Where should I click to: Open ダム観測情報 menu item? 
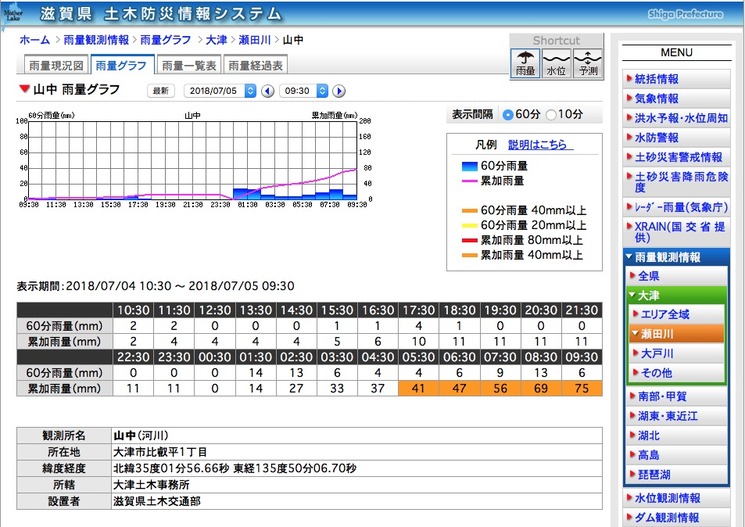[677, 517]
